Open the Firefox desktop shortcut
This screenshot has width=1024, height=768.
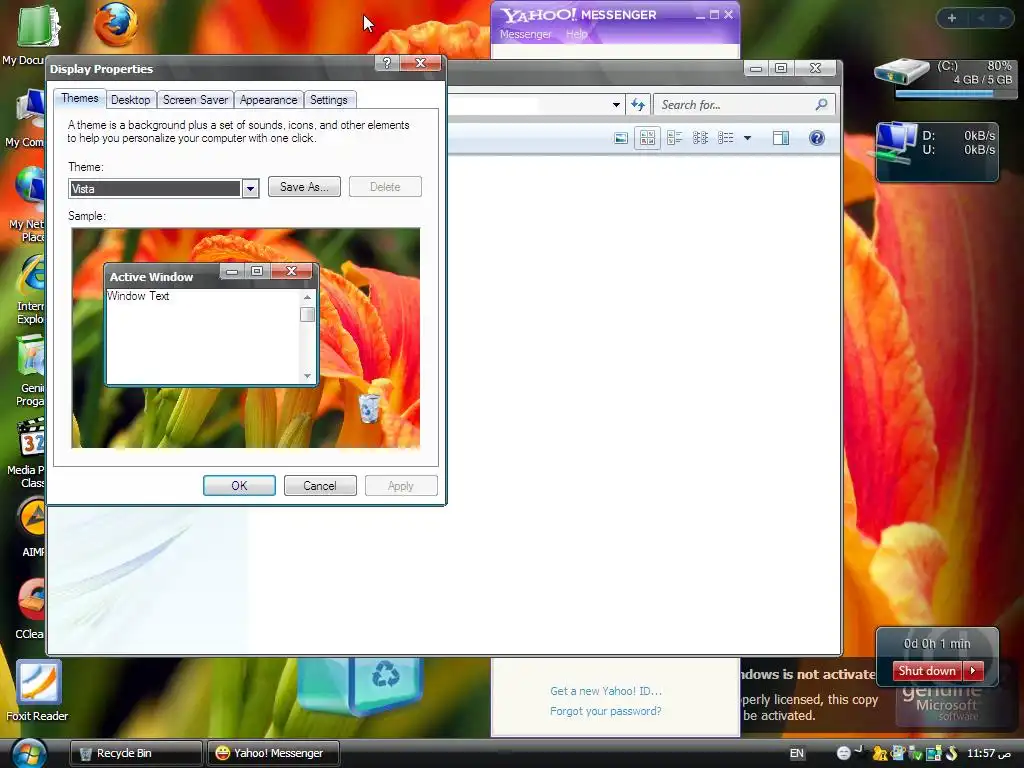(x=116, y=26)
